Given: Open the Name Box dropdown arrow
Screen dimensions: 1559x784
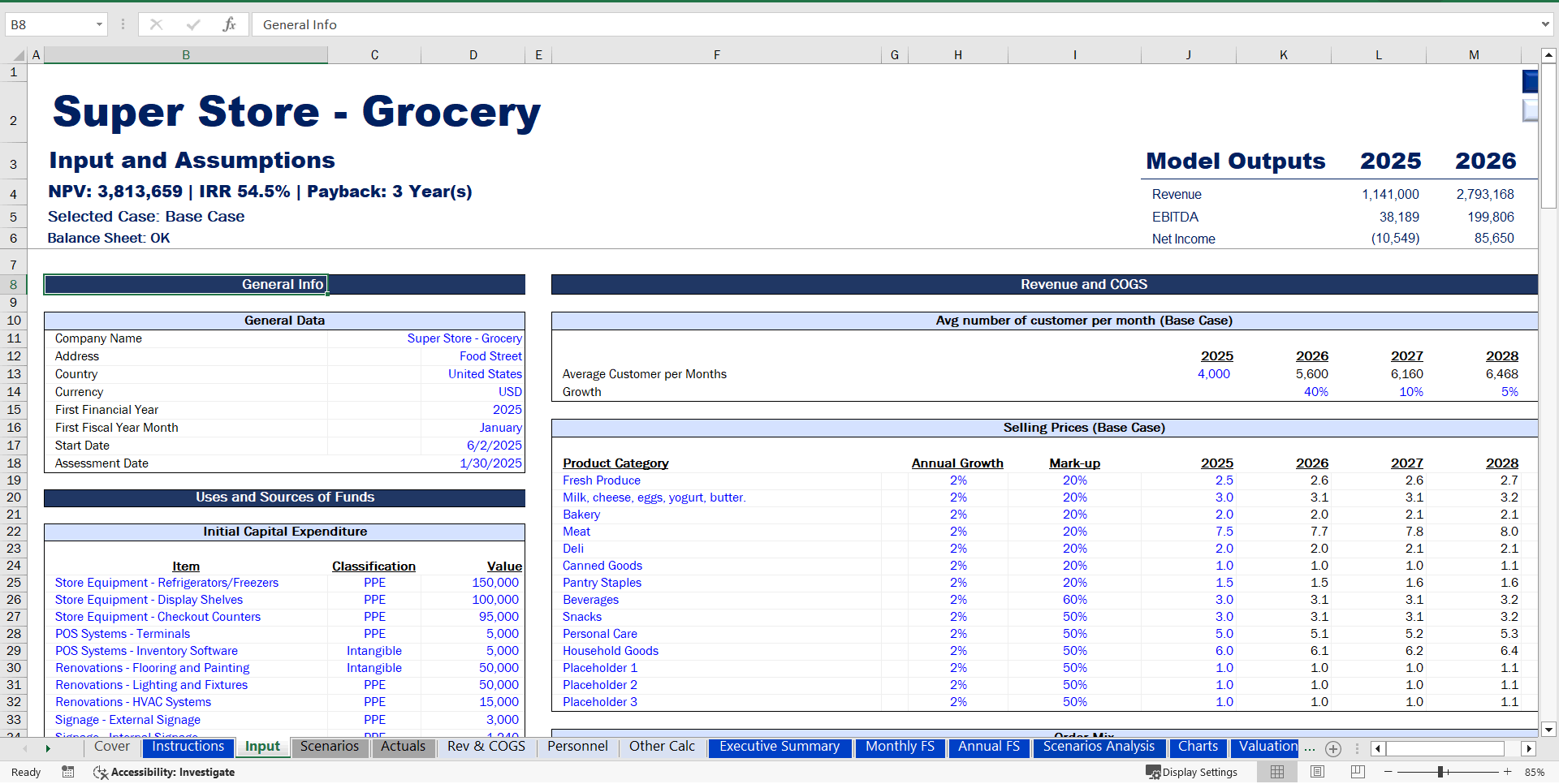Looking at the screenshot, I should coord(99,24).
